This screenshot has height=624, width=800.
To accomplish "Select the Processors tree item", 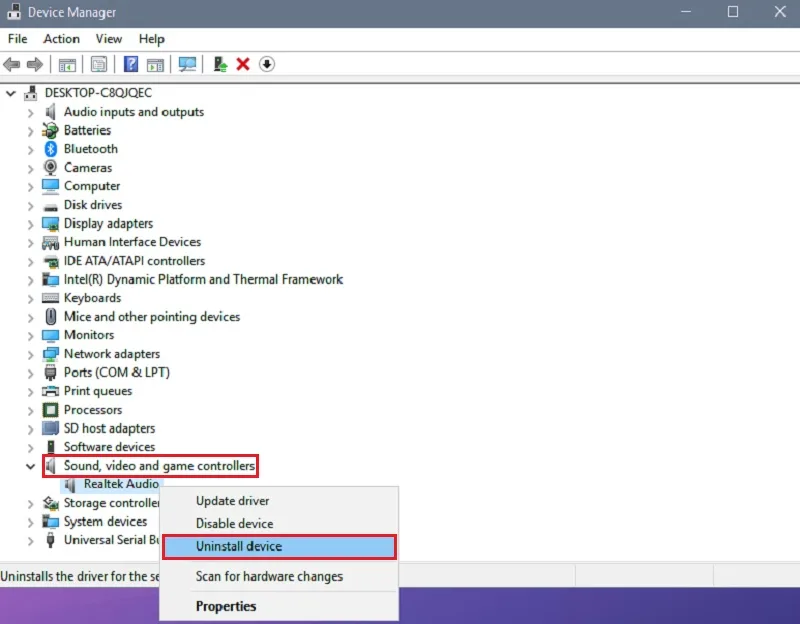I will (x=92, y=410).
